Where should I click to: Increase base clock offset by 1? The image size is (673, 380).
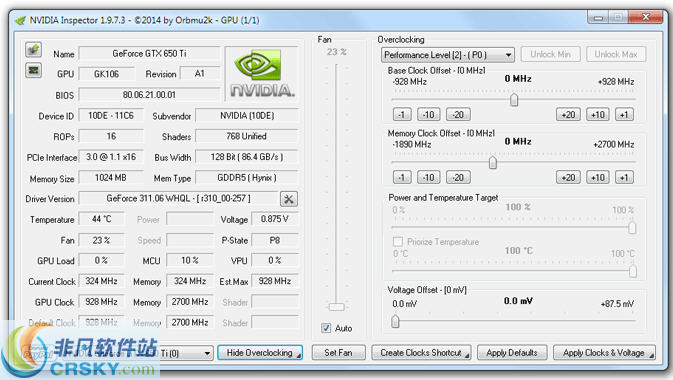[624, 115]
